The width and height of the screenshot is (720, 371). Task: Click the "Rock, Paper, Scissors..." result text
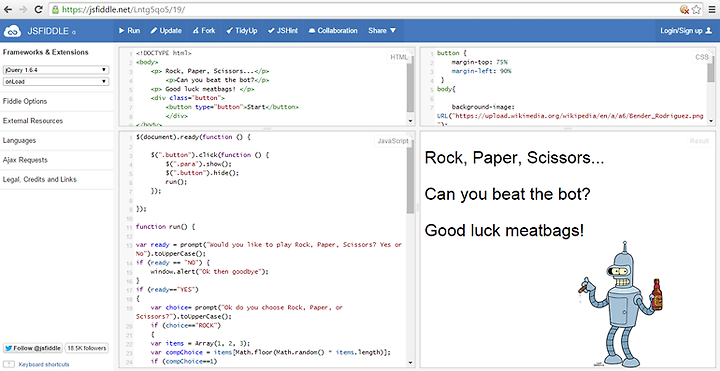[x=514, y=158]
